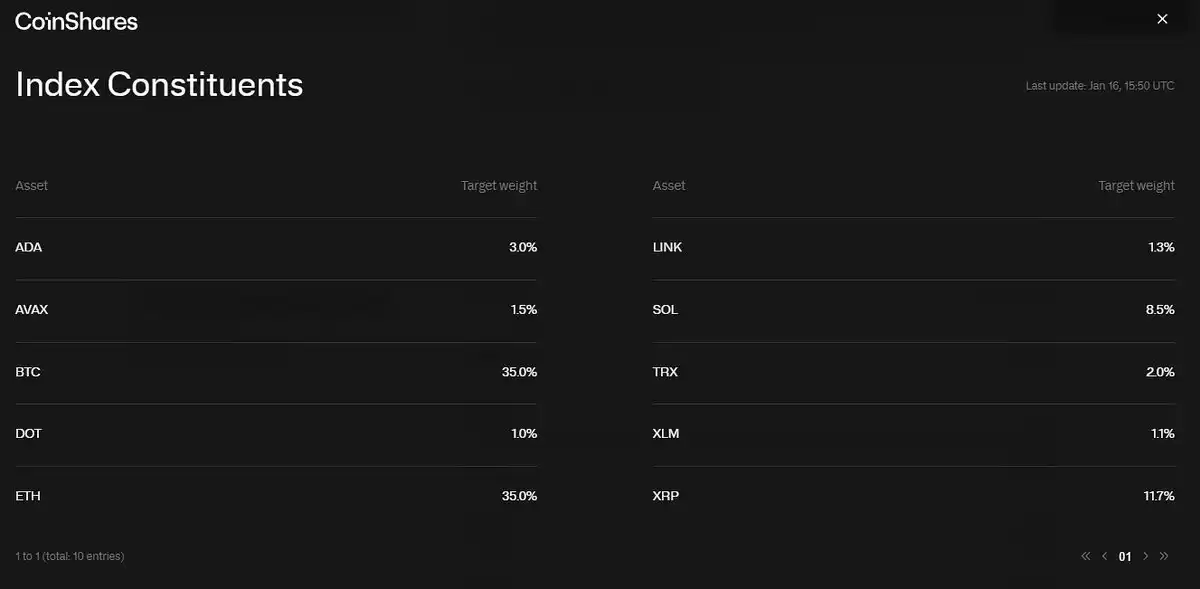Select the AVAX asset row
1200x589 pixels.
point(276,310)
